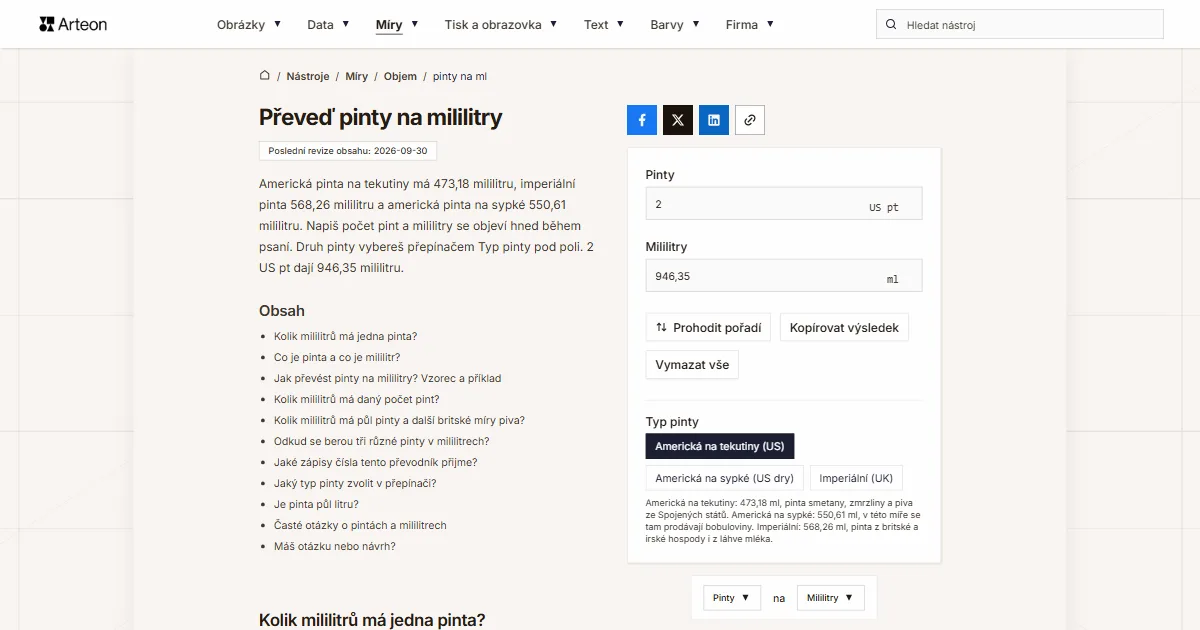
Task: Click Kopírovat výsledek button
Action: 844,327
